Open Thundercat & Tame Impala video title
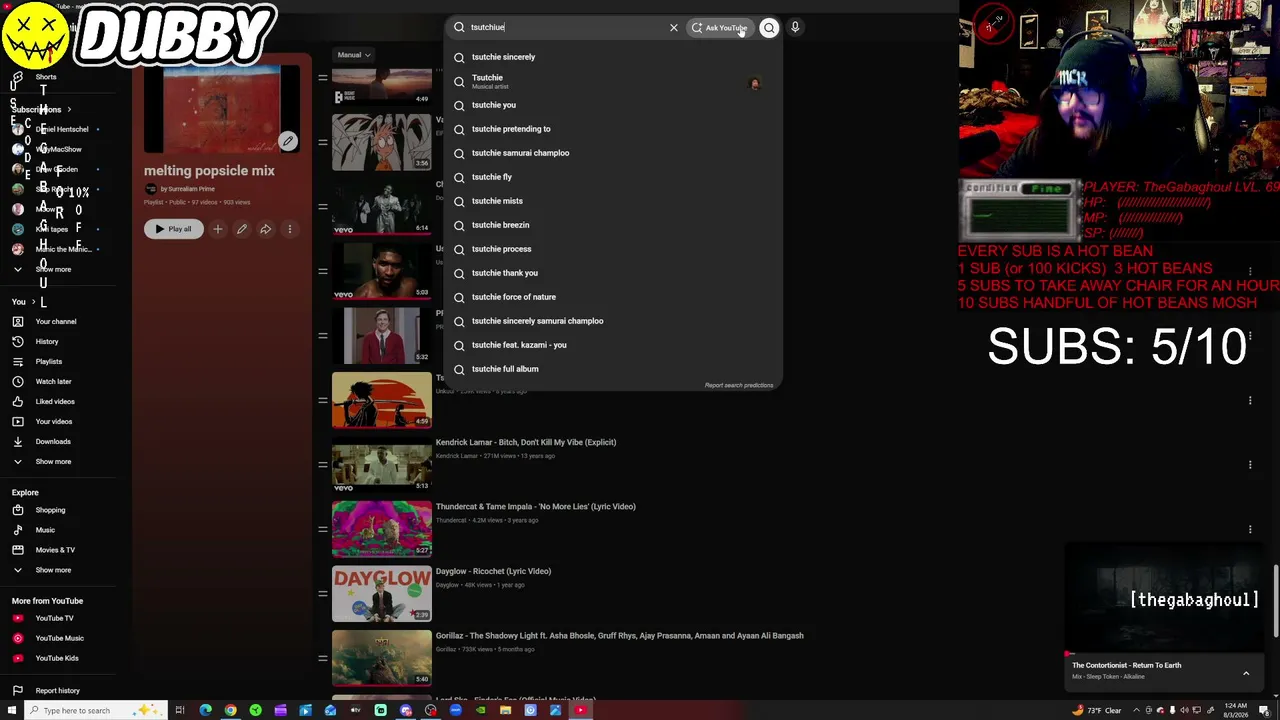This screenshot has width=1280, height=720. tap(536, 507)
